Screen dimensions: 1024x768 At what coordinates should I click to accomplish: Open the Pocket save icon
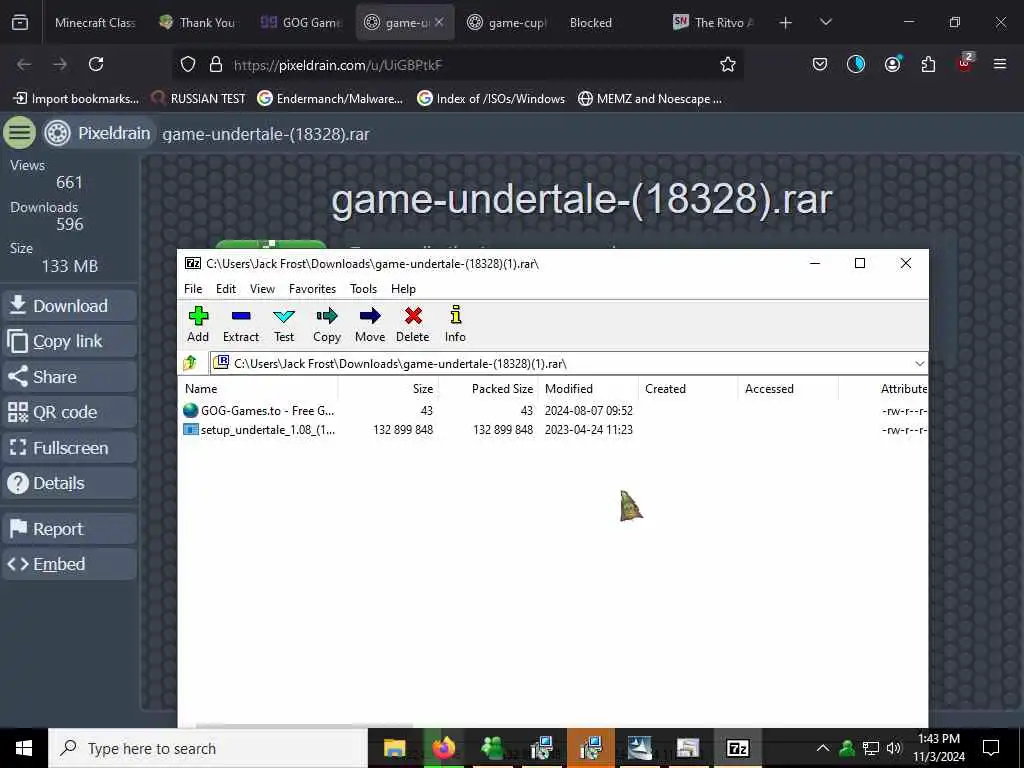820,64
